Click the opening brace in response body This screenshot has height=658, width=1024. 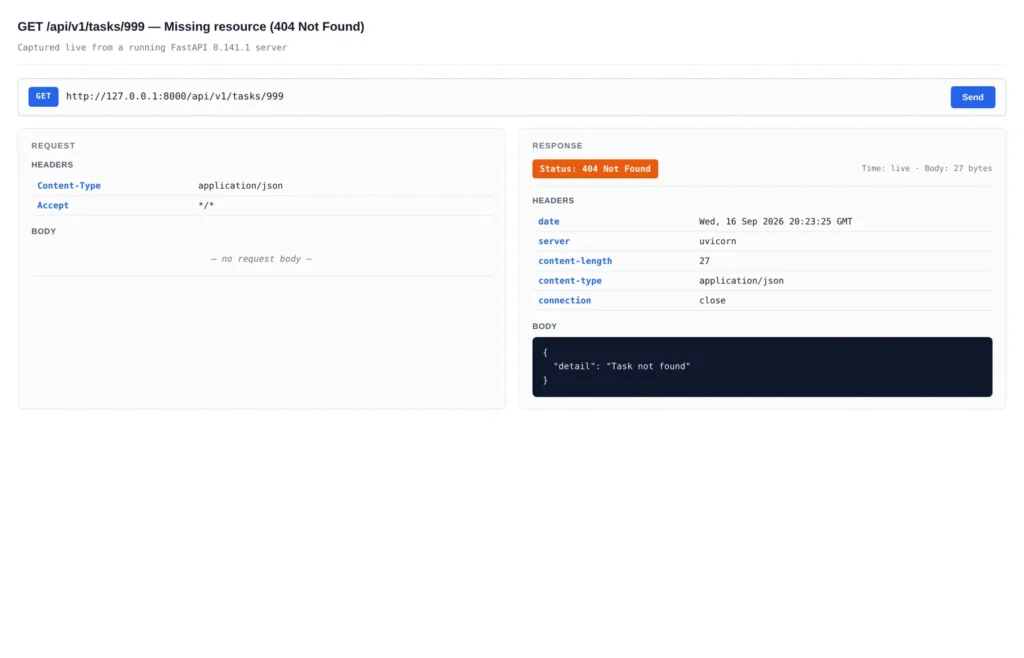tap(545, 352)
